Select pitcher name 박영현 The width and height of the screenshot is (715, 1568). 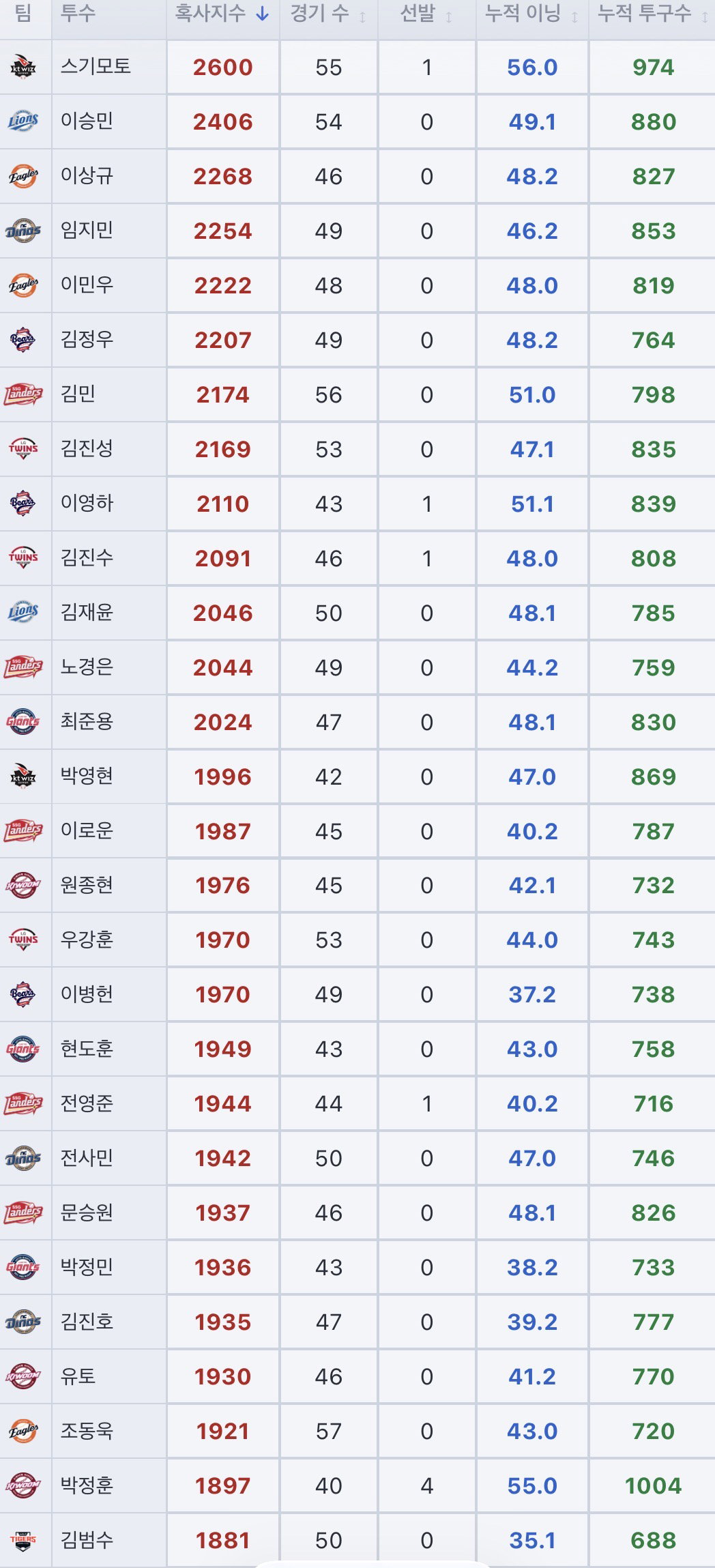87,776
